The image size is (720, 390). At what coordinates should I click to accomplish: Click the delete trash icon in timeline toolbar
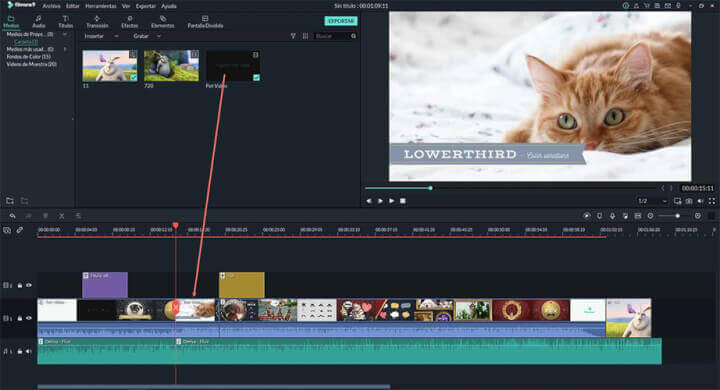coord(45,215)
